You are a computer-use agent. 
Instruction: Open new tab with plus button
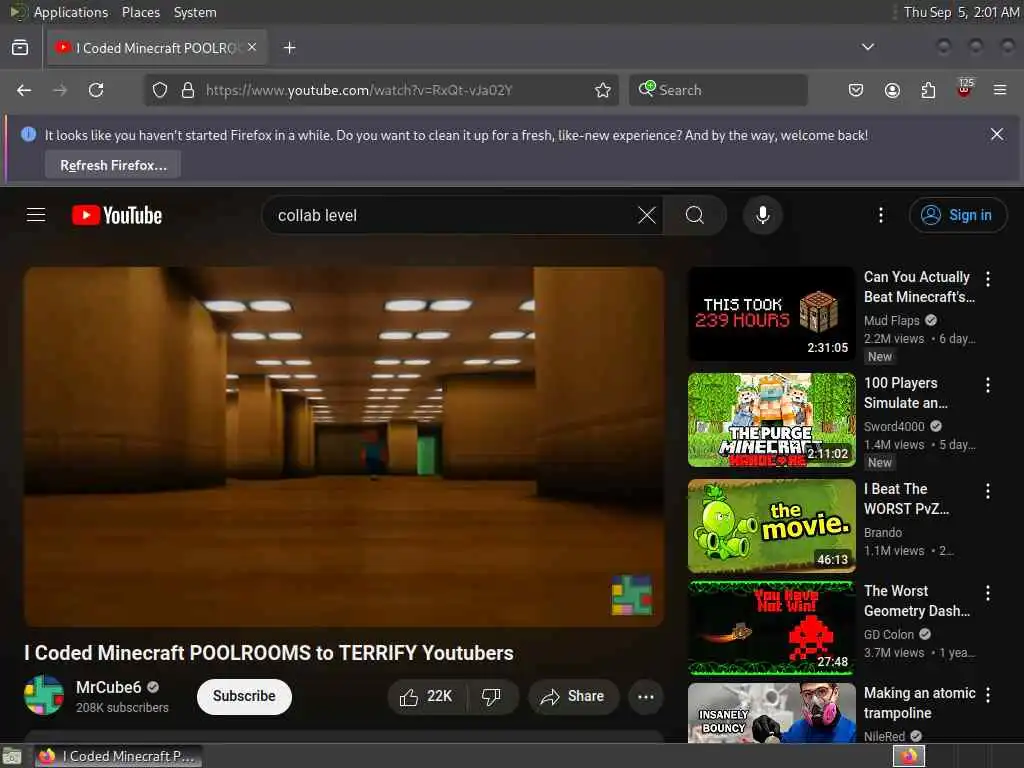point(289,48)
